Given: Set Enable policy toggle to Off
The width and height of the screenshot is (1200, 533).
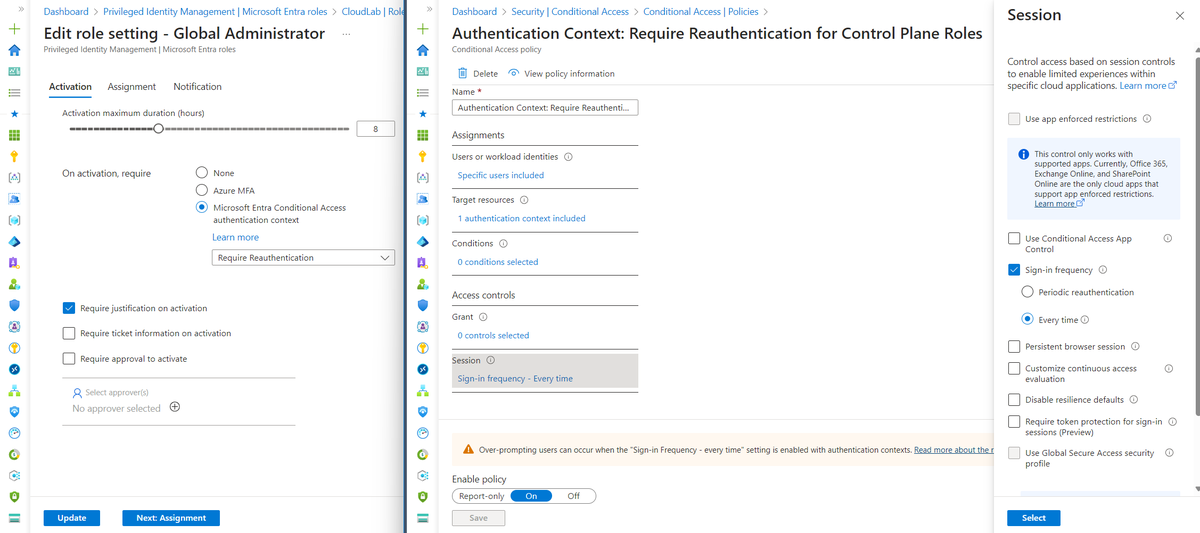Looking at the screenshot, I should [x=573, y=496].
